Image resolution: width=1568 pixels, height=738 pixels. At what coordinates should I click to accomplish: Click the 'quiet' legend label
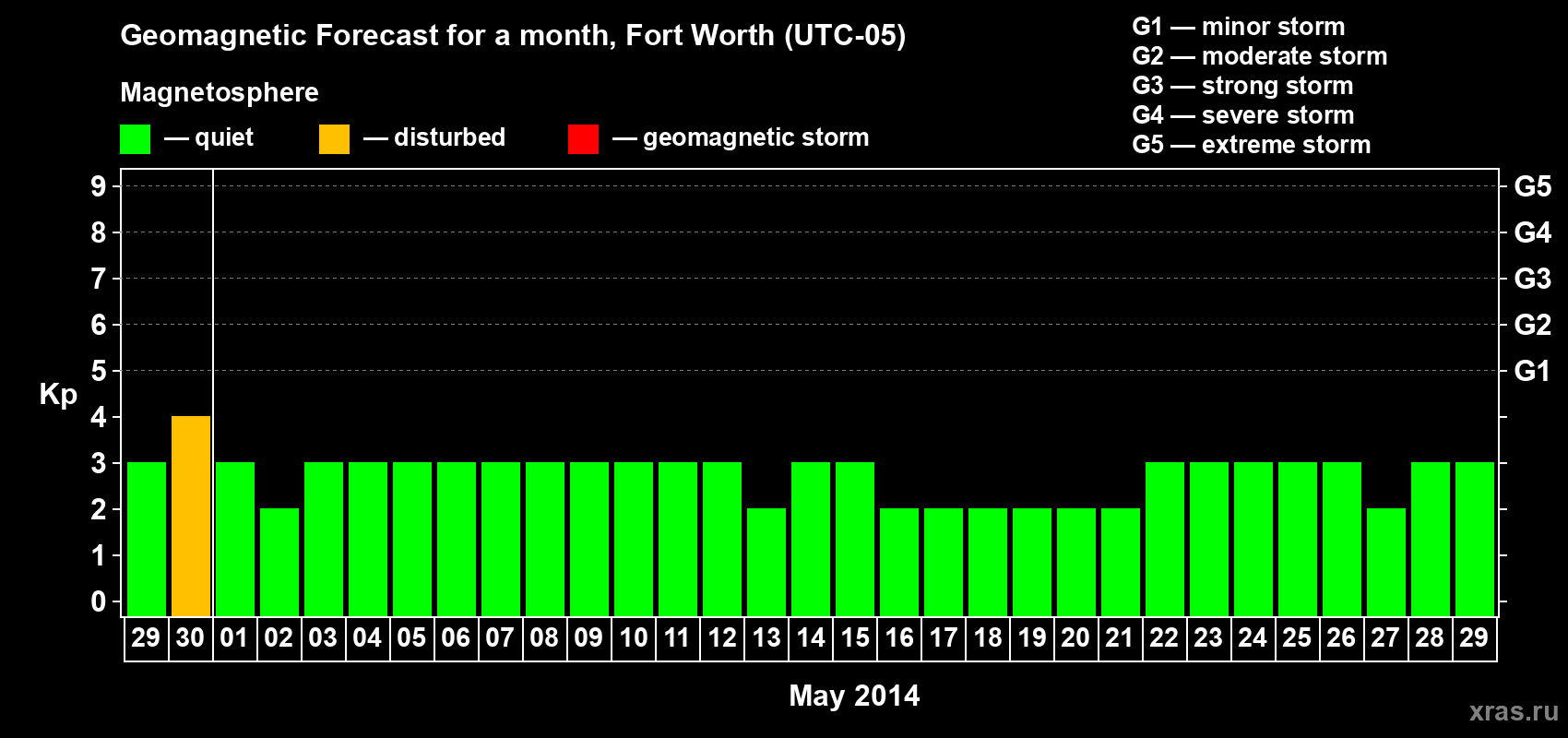(224, 137)
